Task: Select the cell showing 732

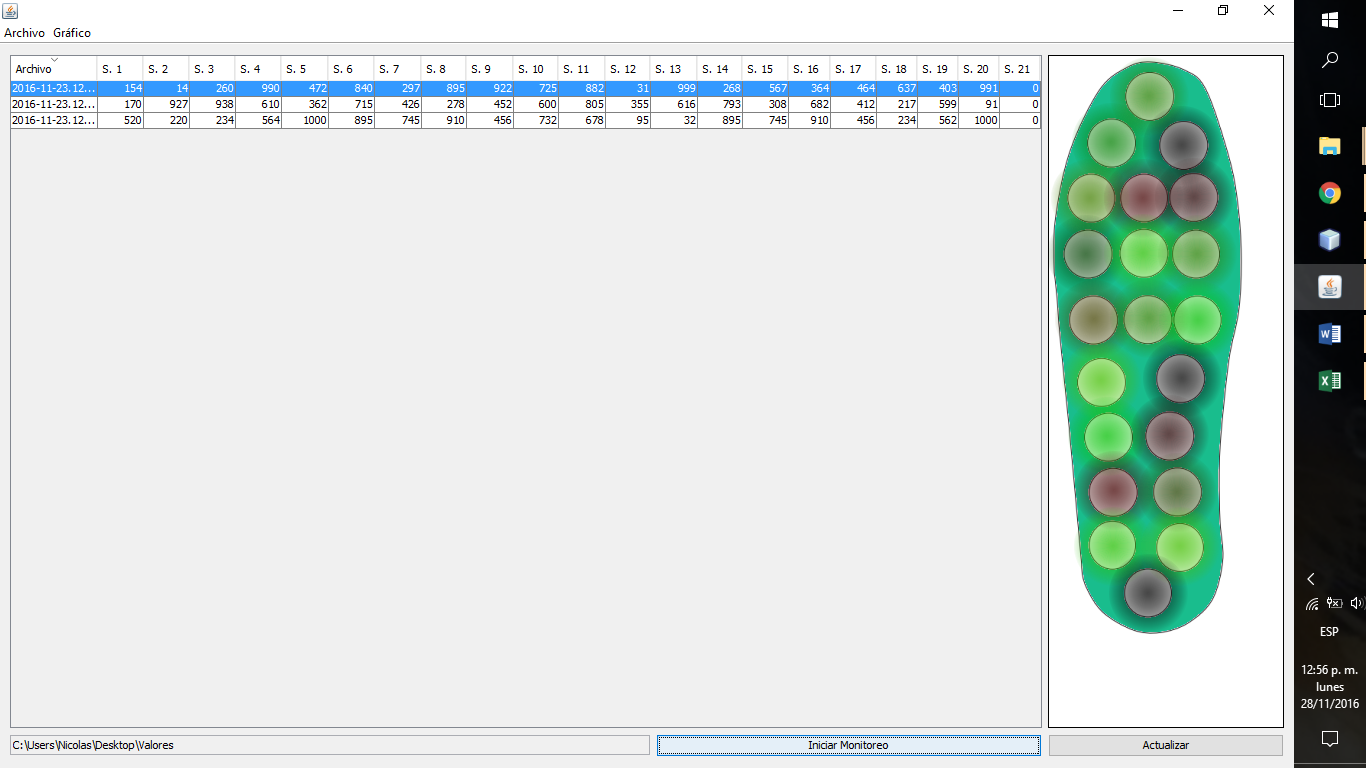Action: coord(535,120)
